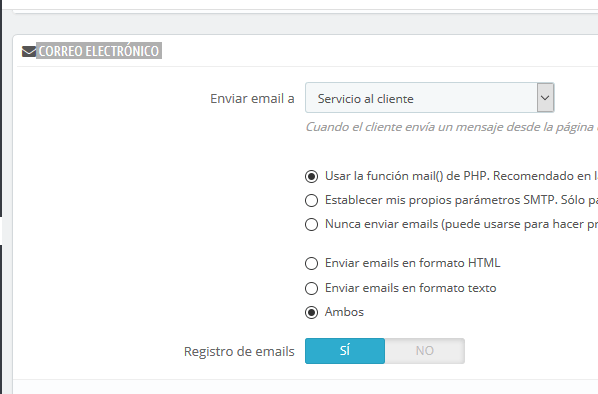Image resolution: width=598 pixels, height=394 pixels.
Task: Select Establecer mis propios parámetros SMTP
Action: coord(312,200)
